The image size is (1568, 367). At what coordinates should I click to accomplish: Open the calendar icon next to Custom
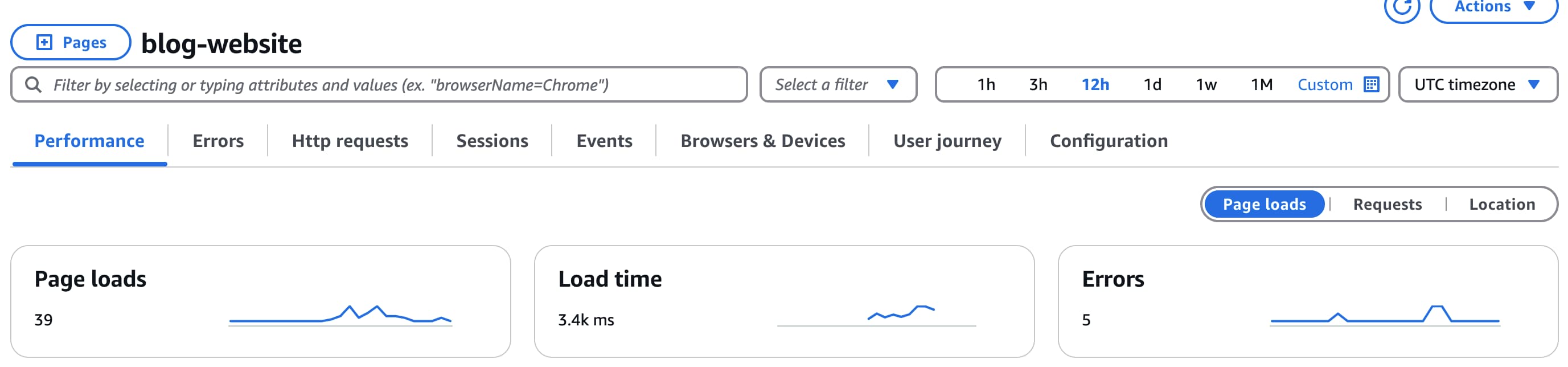point(1372,84)
